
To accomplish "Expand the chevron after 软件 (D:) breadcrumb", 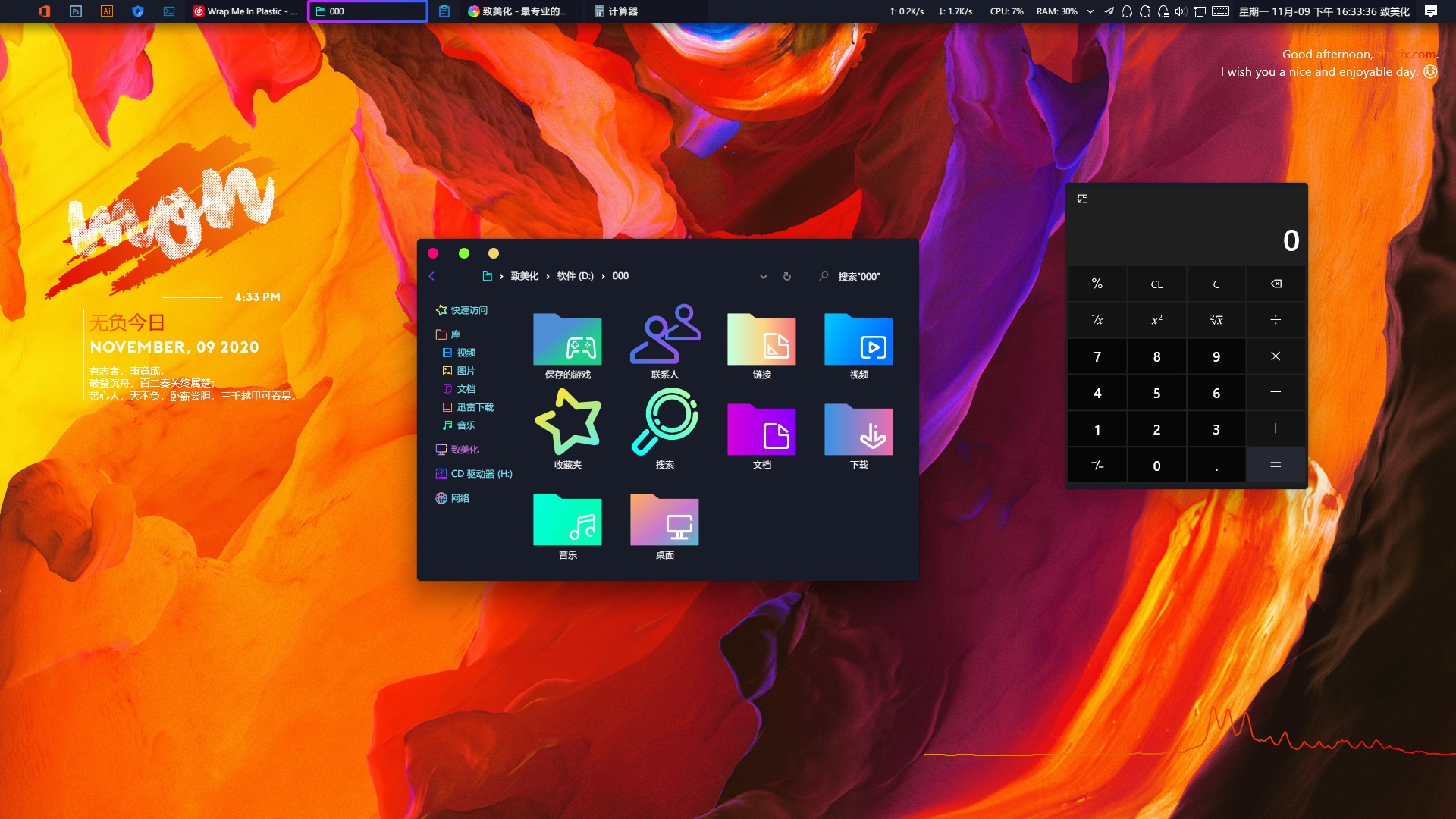I will point(603,276).
